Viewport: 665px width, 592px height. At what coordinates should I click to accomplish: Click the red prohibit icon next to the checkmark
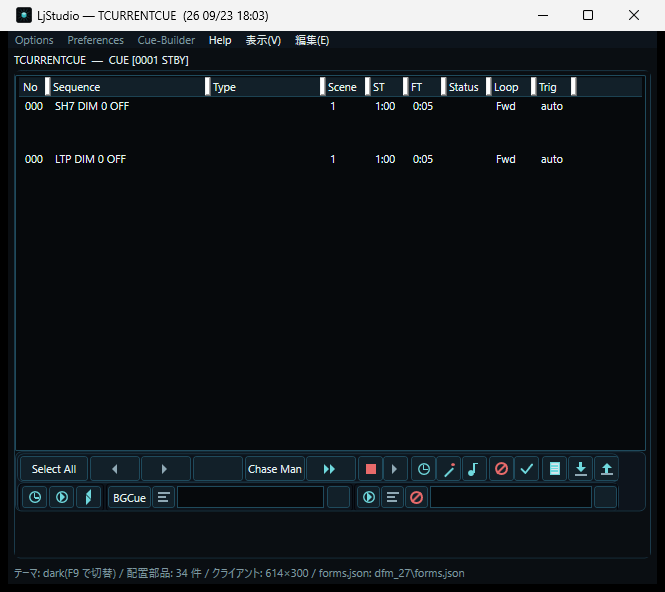pos(501,469)
